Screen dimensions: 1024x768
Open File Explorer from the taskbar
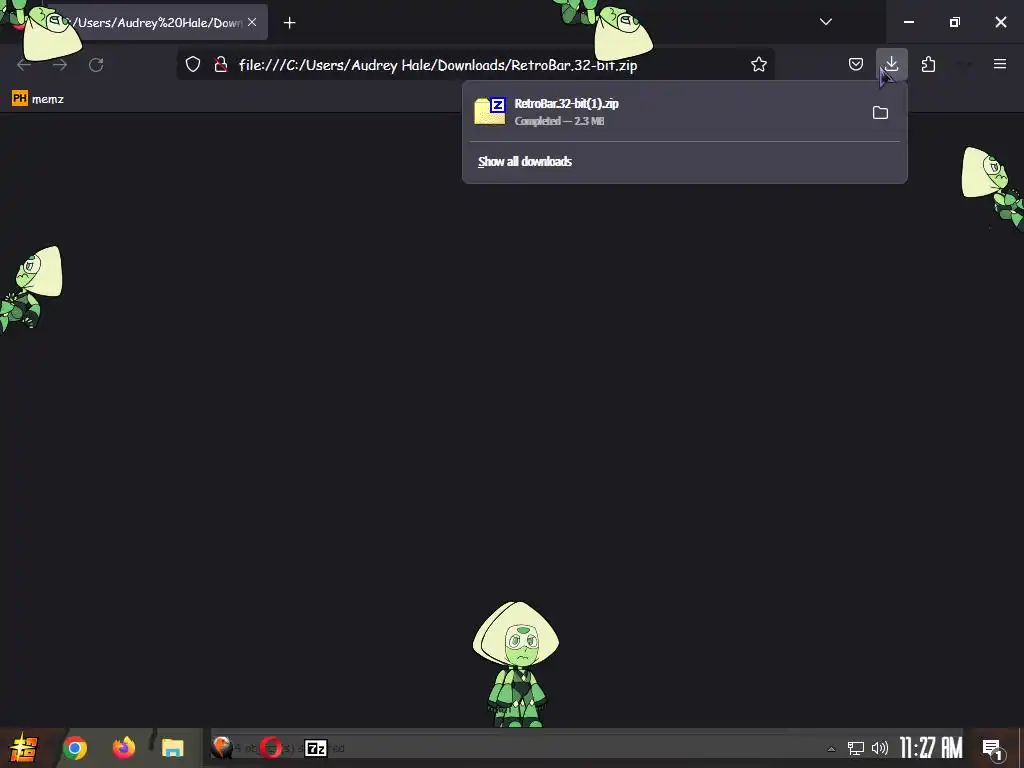(x=172, y=748)
